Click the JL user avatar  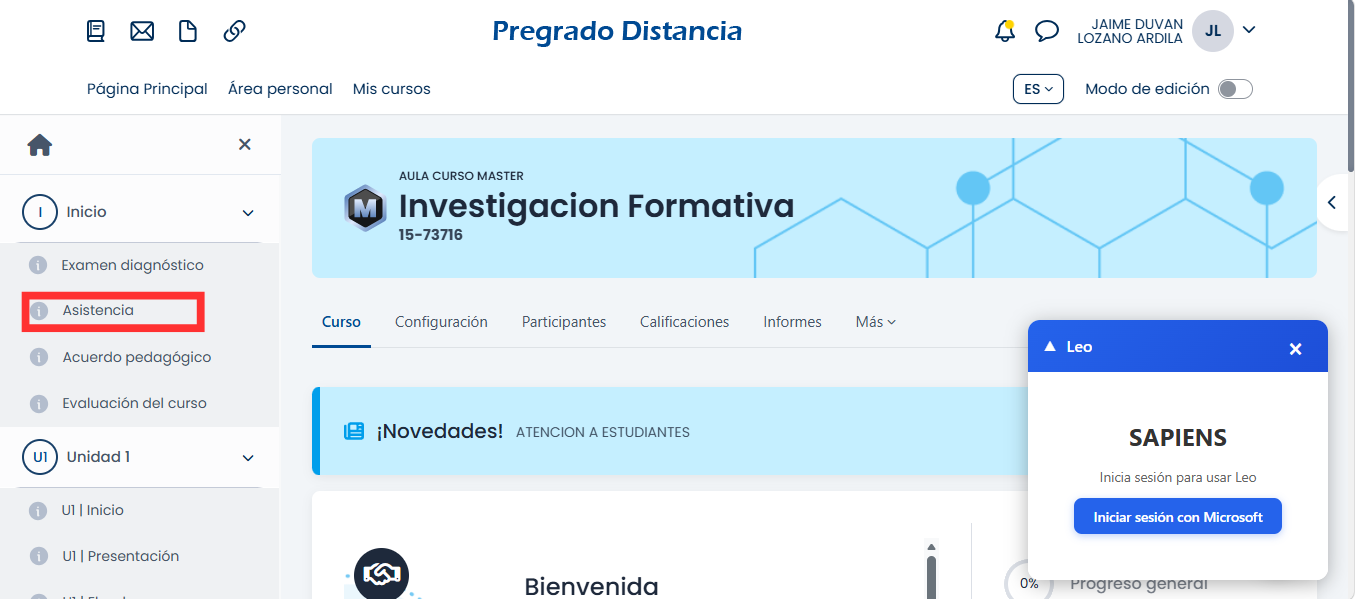[1213, 31]
